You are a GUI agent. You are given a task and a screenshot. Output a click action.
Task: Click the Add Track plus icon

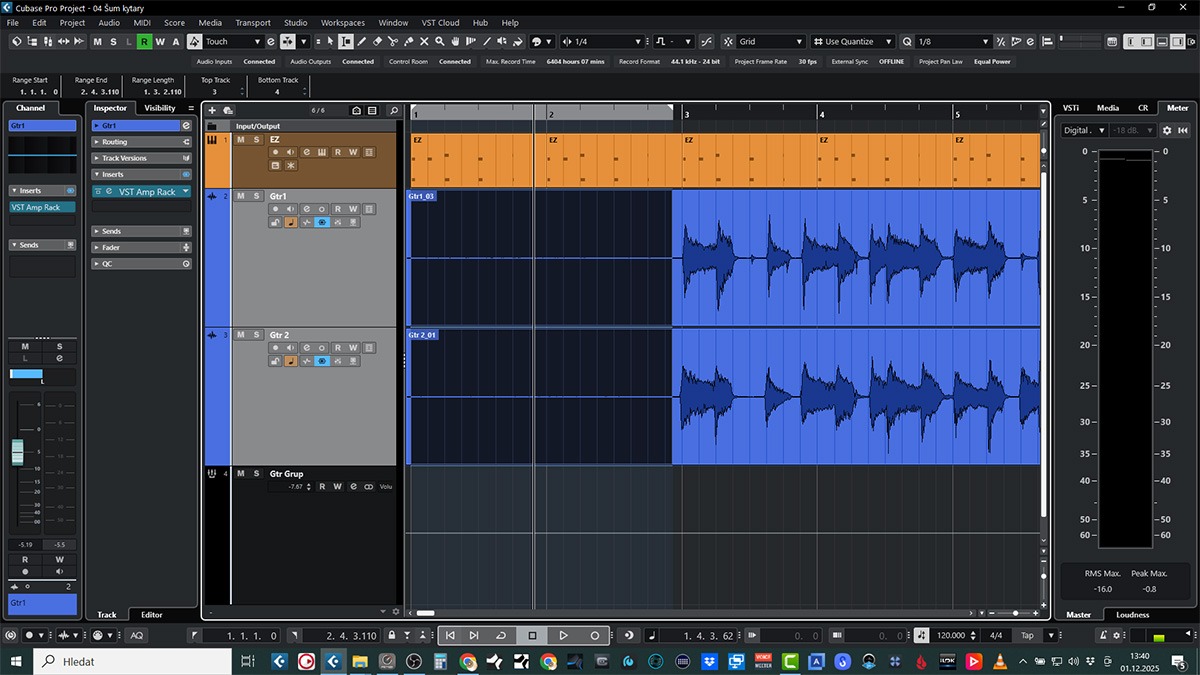(212, 110)
